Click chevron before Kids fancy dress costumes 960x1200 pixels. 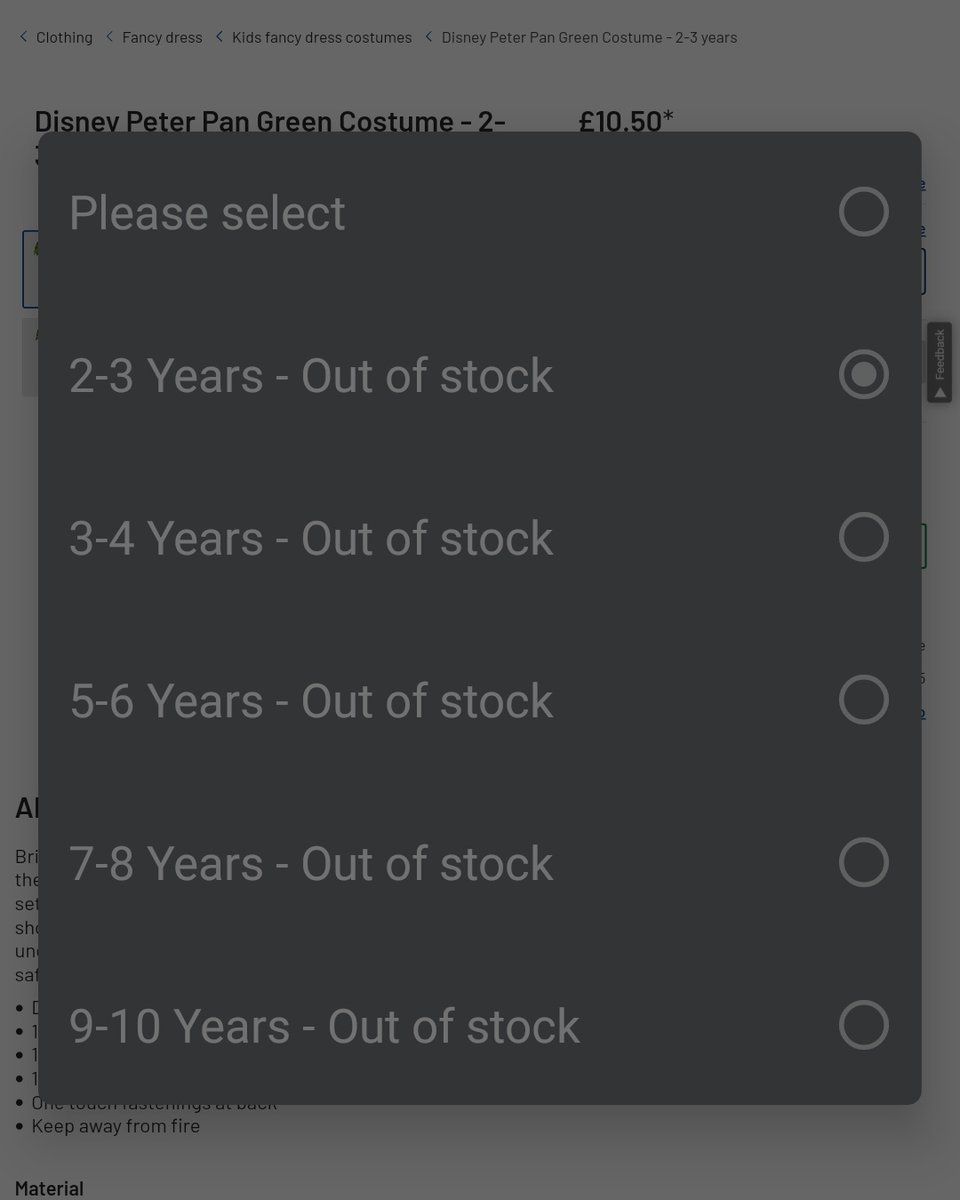pyautogui.click(x=220, y=37)
